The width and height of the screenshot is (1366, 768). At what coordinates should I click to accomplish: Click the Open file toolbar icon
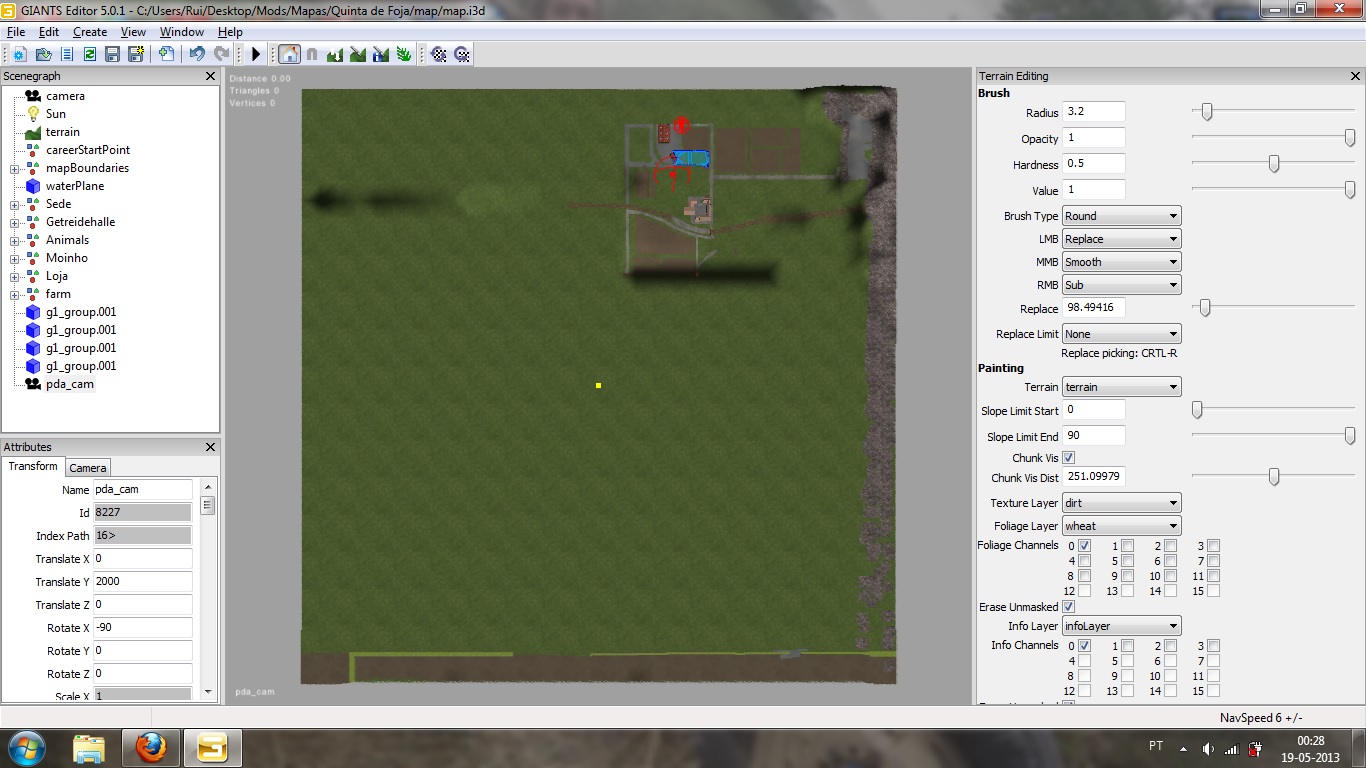click(43, 54)
